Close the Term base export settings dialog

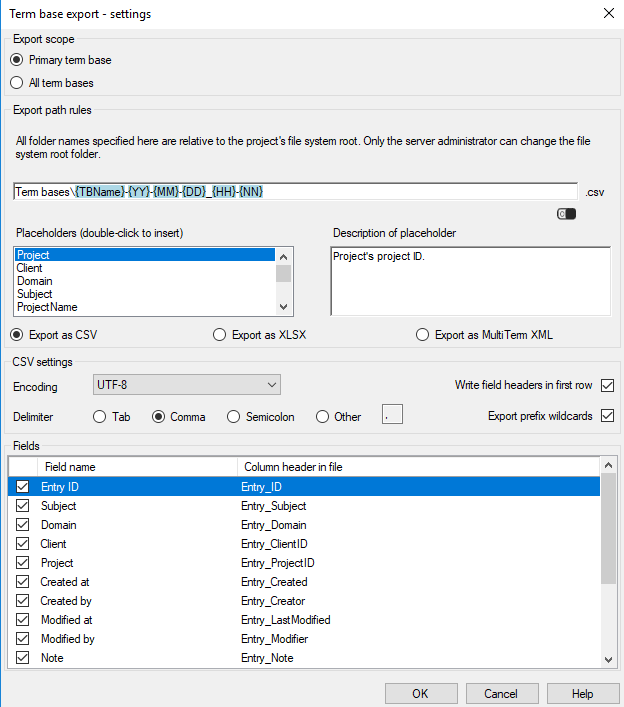coord(608,13)
